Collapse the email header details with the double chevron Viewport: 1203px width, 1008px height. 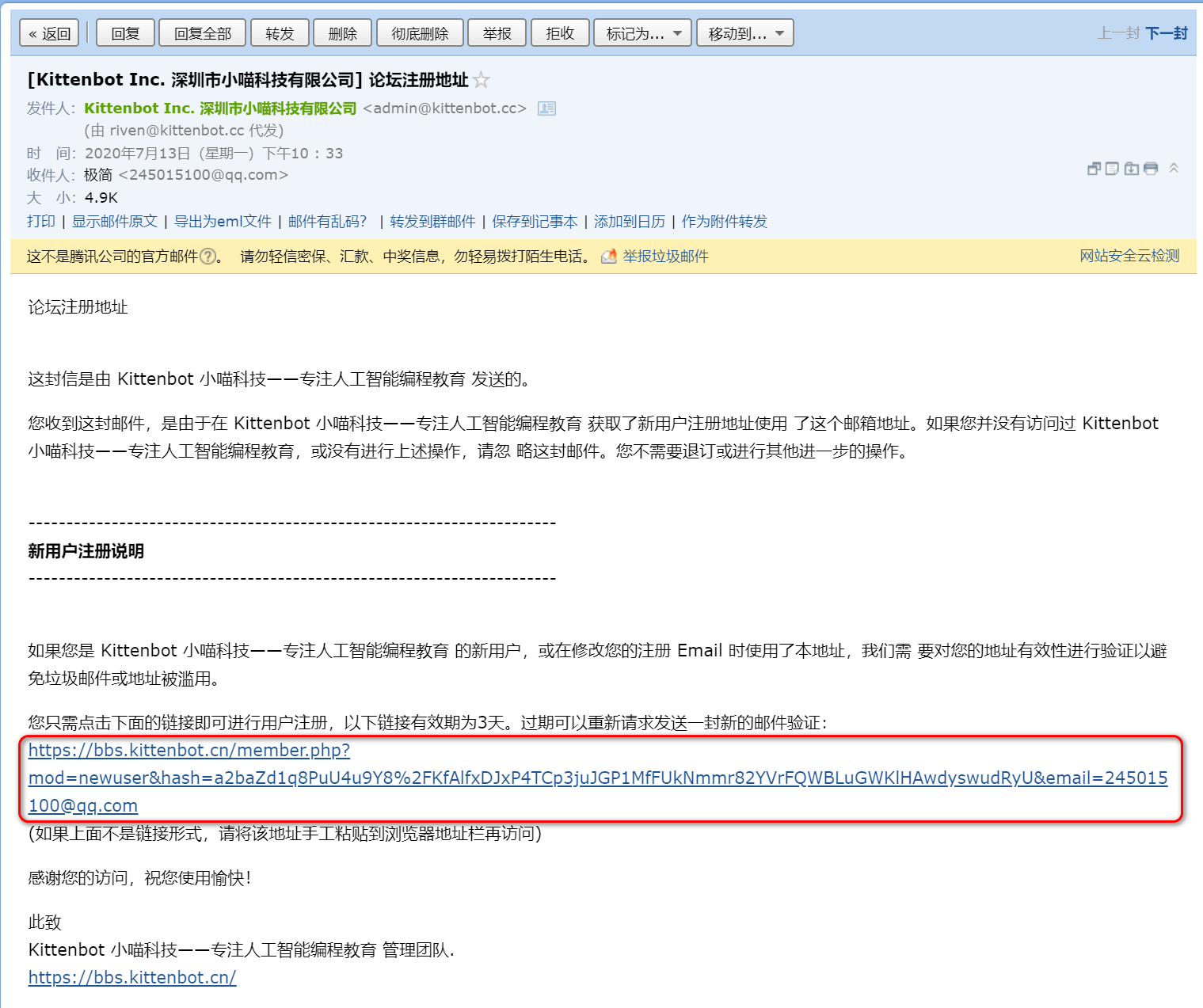(x=1174, y=168)
